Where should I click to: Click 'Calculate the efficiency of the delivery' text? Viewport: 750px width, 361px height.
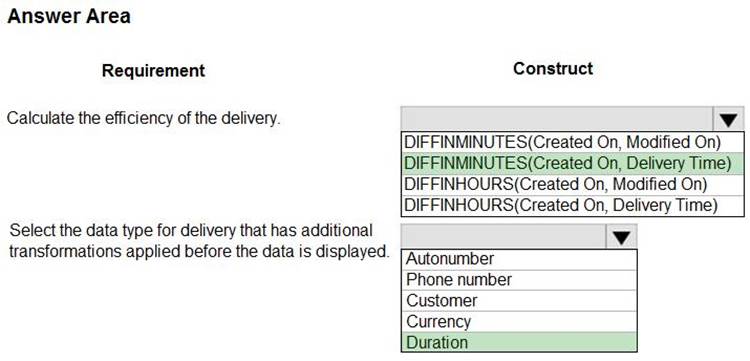pyautogui.click(x=143, y=119)
